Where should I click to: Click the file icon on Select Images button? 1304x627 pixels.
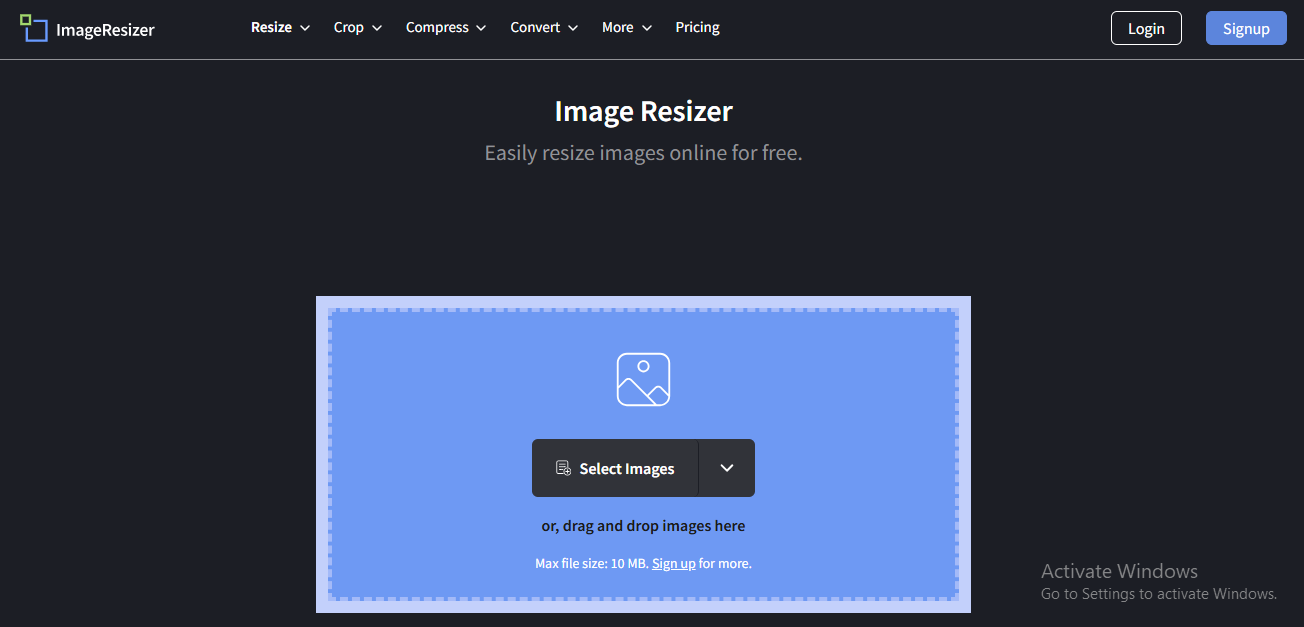tap(563, 468)
